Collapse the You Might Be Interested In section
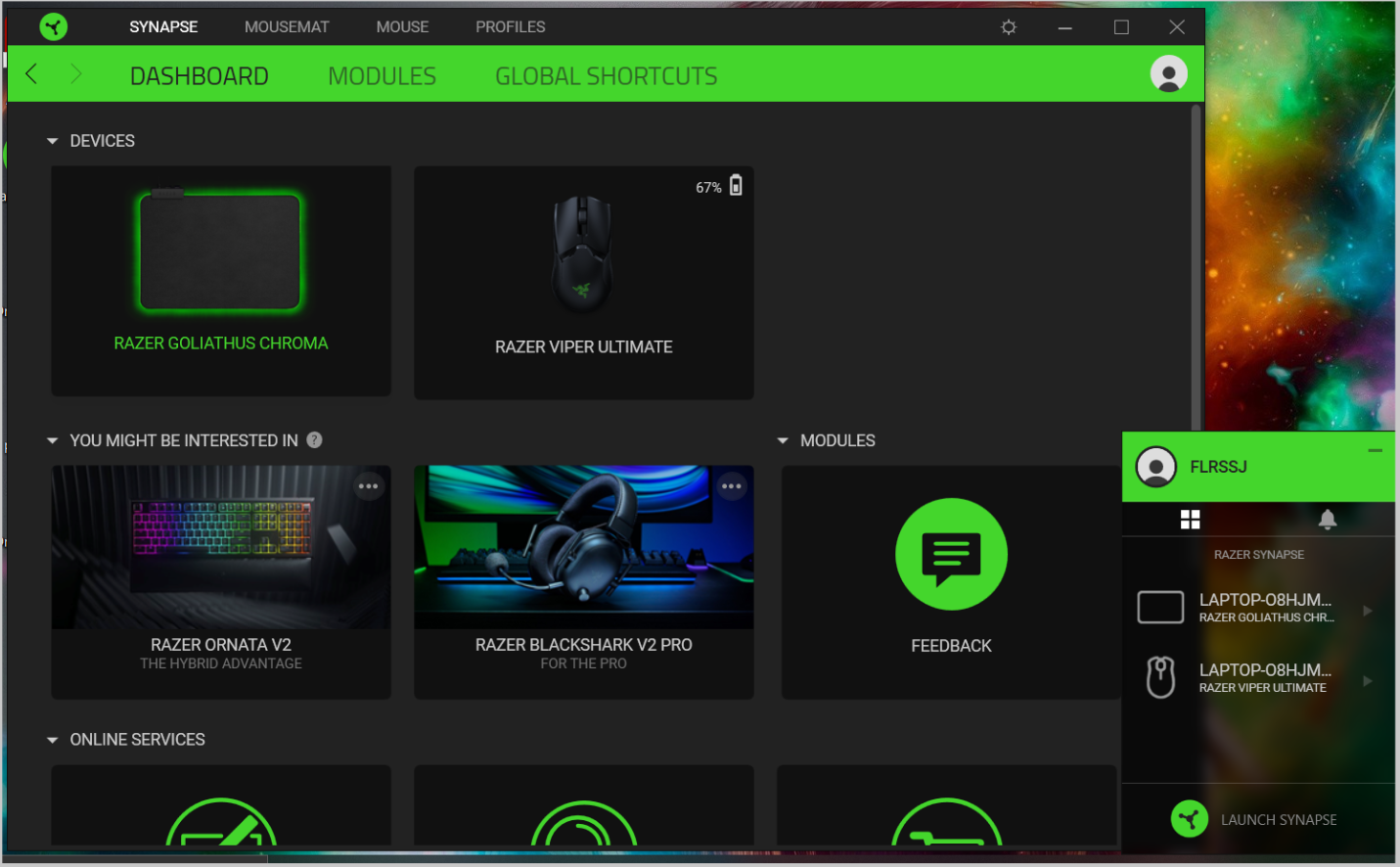The width and height of the screenshot is (1400, 867). coord(53,441)
